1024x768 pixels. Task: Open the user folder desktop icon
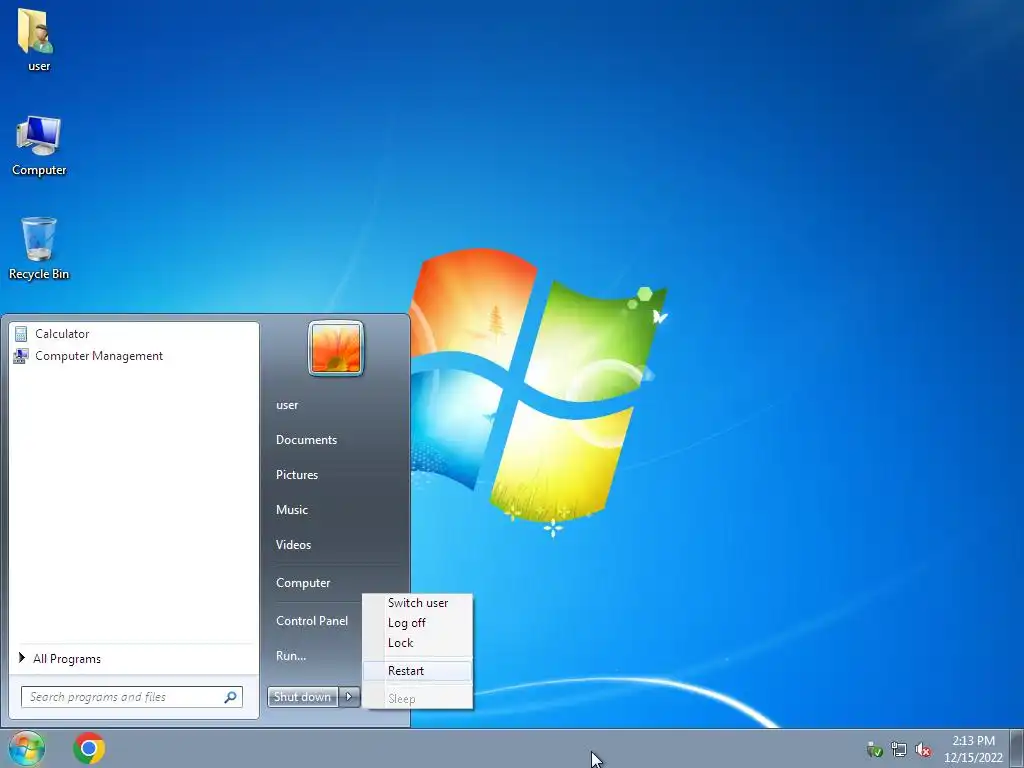click(38, 40)
